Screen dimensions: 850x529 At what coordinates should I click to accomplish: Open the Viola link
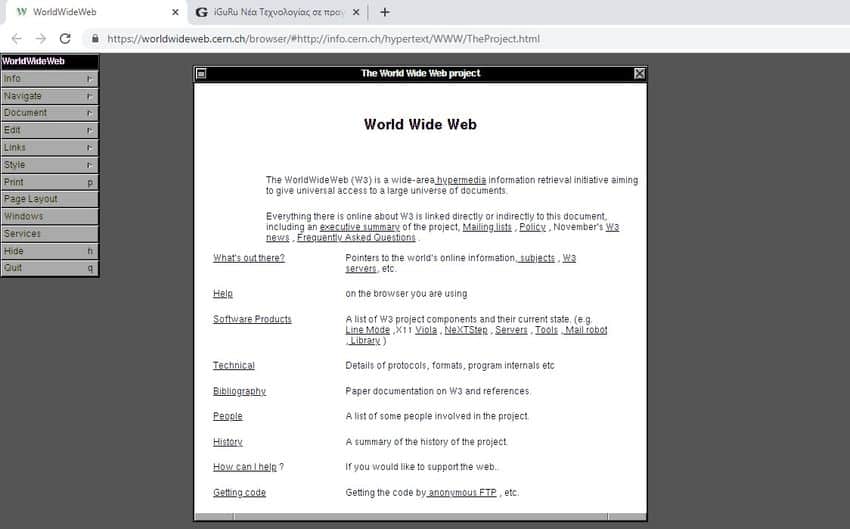(x=426, y=330)
